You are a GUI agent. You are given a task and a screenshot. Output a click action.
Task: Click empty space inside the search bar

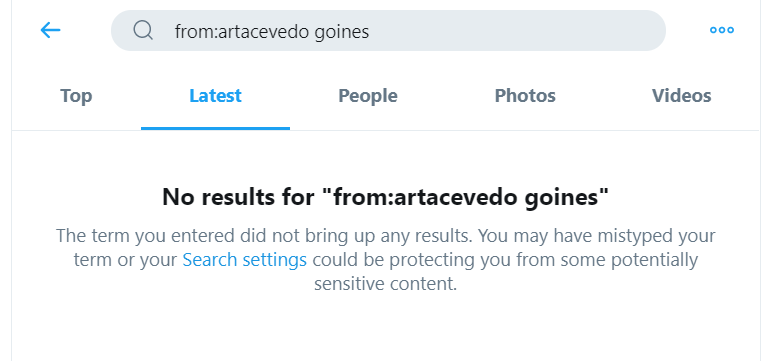tap(516, 31)
